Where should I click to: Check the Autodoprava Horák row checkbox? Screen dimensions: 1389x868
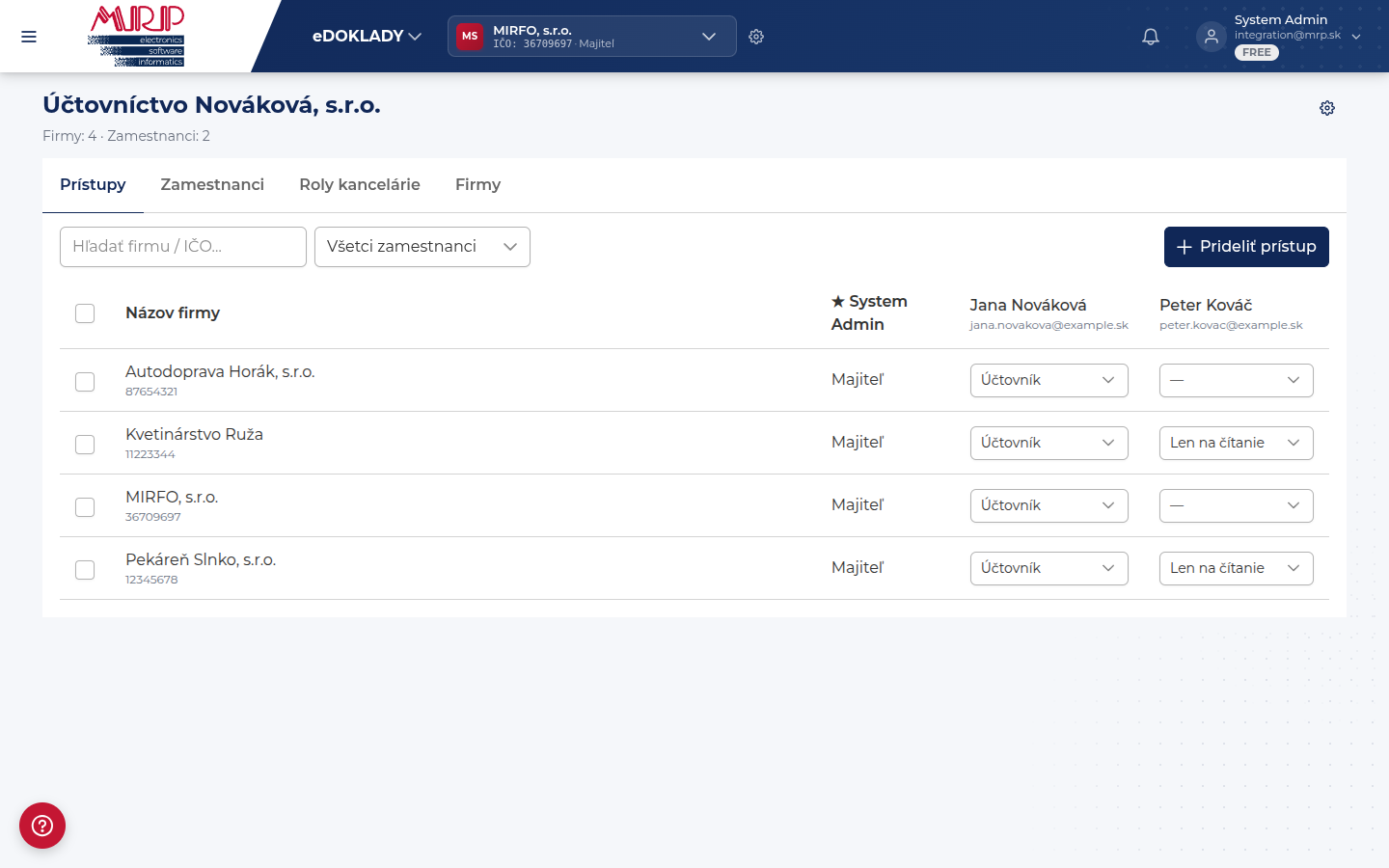click(85, 382)
